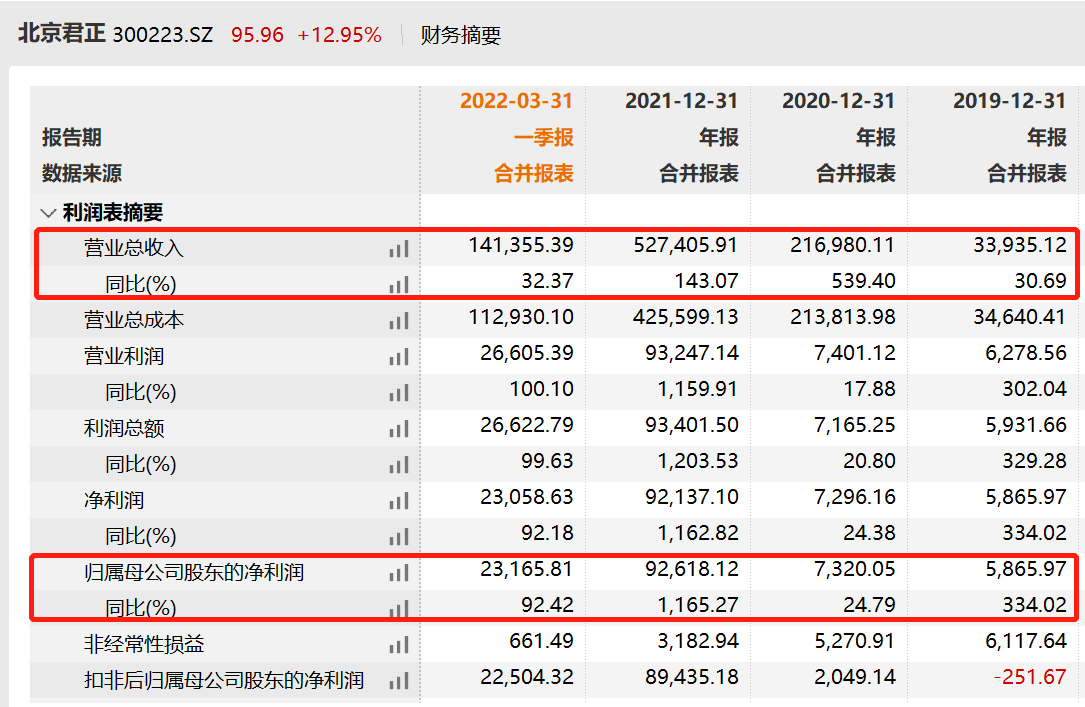Click the cost value 34,640.41
The height and width of the screenshot is (707, 1085).
coord(1020,317)
